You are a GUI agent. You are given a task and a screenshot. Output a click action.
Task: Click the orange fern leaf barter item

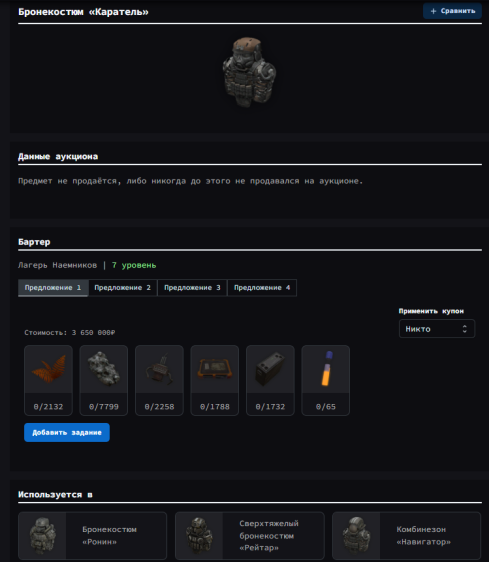48,380
